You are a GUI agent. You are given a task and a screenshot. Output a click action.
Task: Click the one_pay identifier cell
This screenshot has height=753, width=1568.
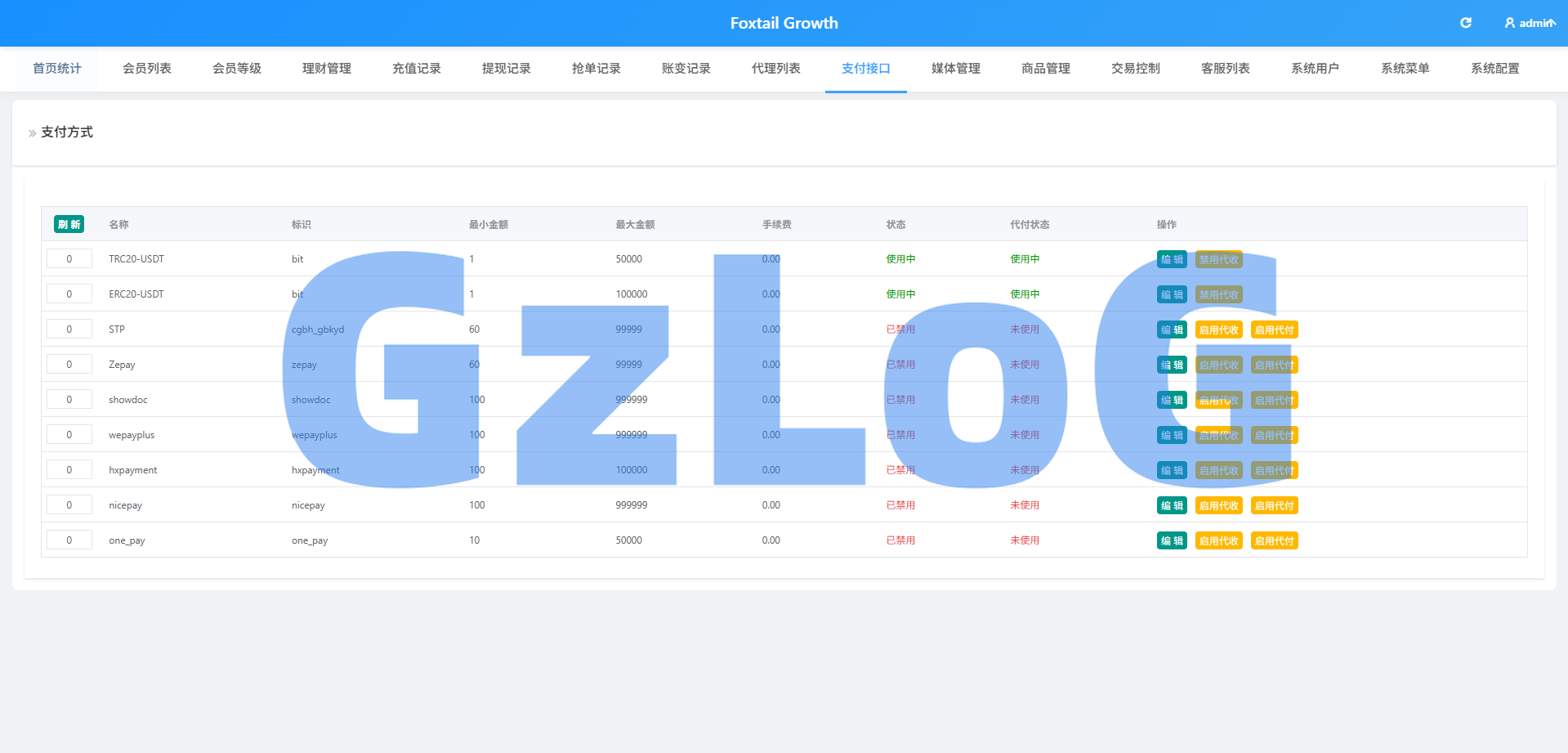click(310, 540)
